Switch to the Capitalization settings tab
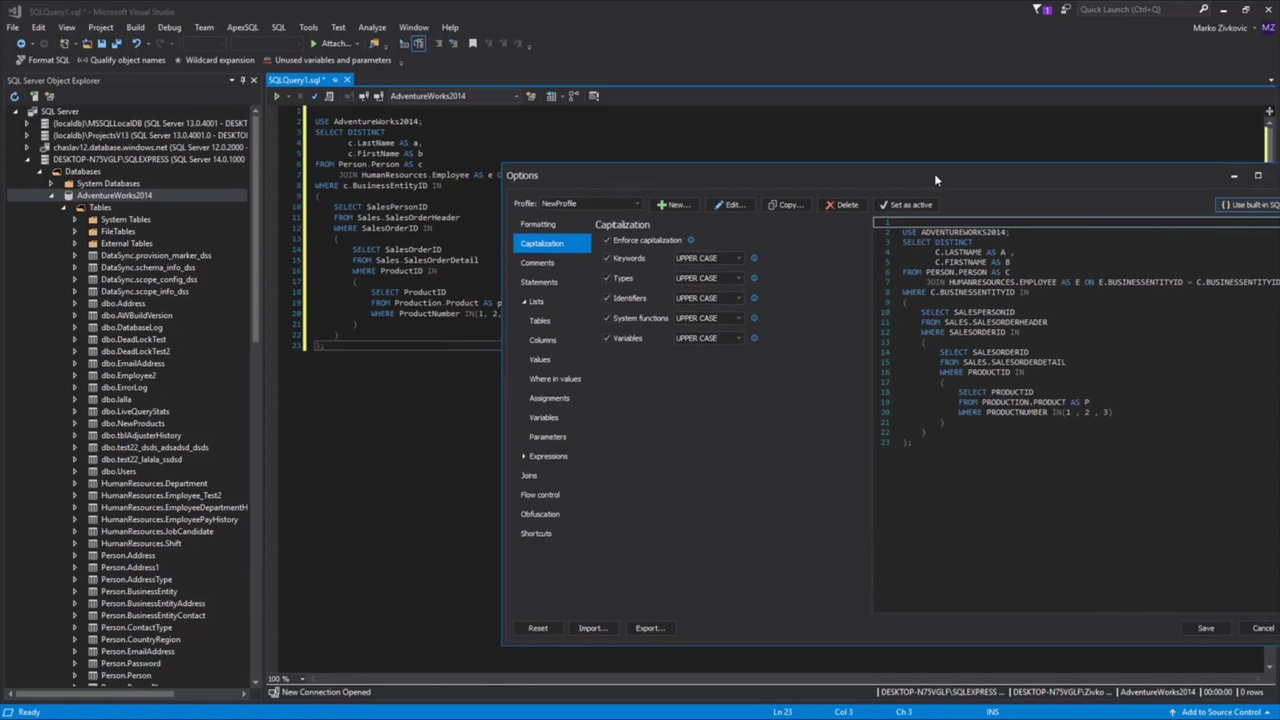The width and height of the screenshot is (1280, 720). 544,243
